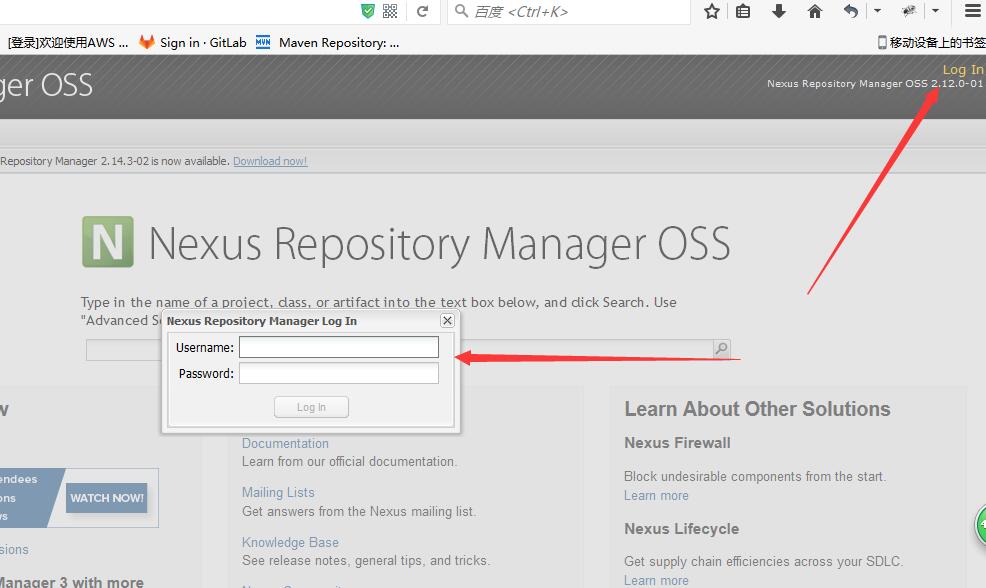The width and height of the screenshot is (986, 588).
Task: Expand the dropdown beside the bug extension icon
Action: 935,11
